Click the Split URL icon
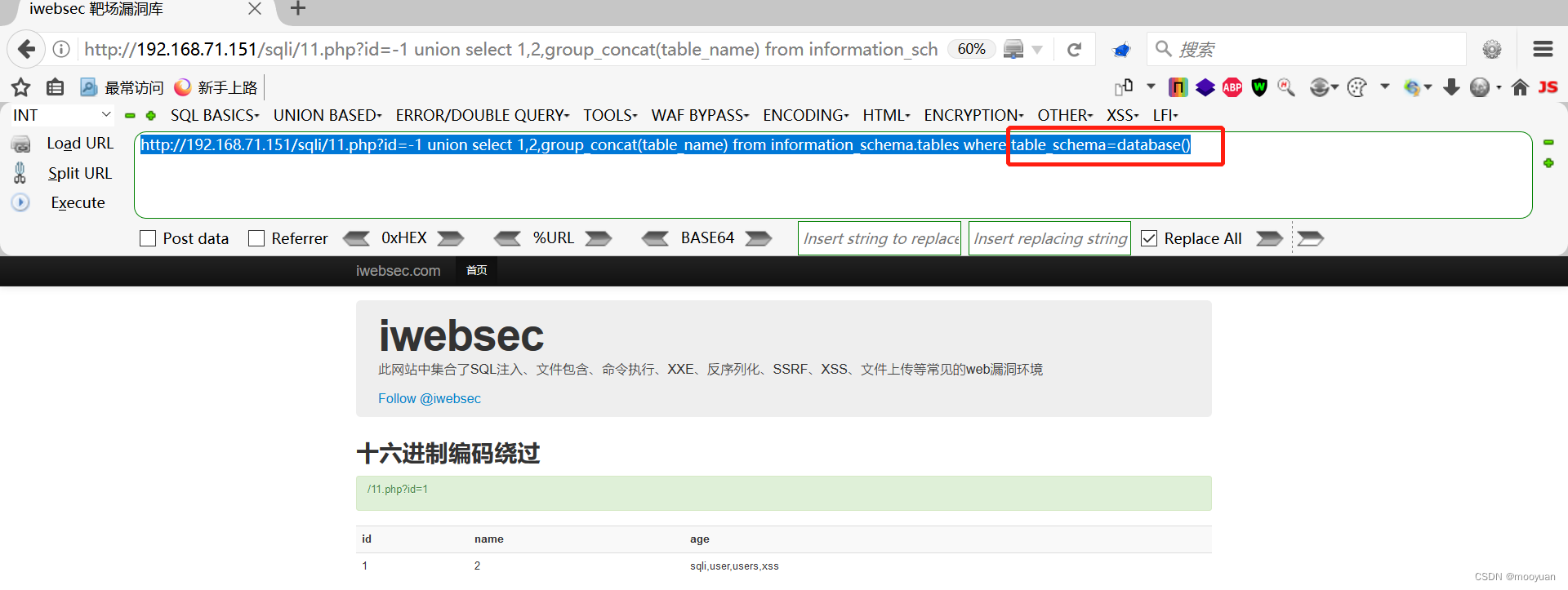This screenshot has height=590, width=1568. coord(20,173)
